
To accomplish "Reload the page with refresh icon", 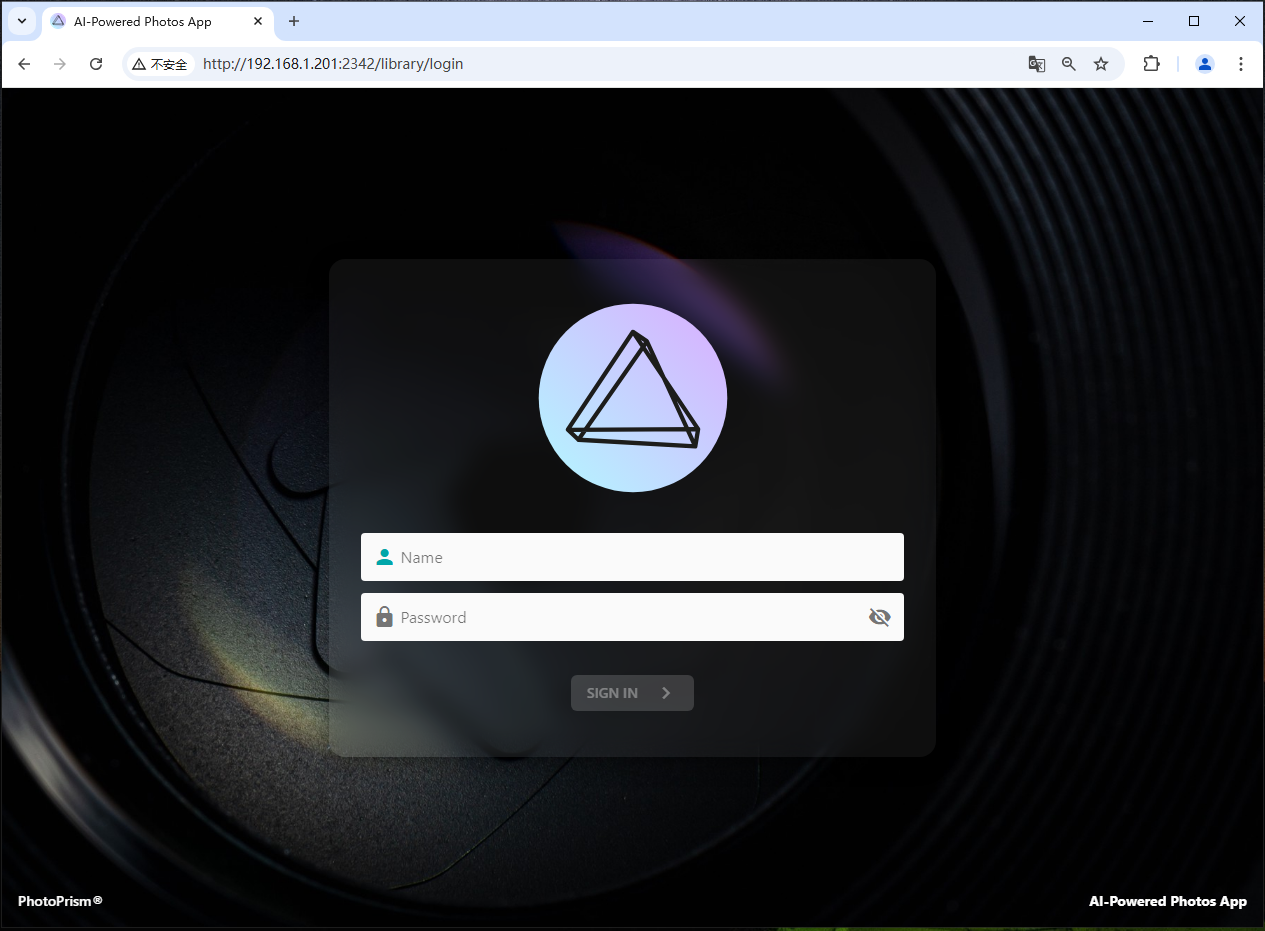I will coord(96,64).
